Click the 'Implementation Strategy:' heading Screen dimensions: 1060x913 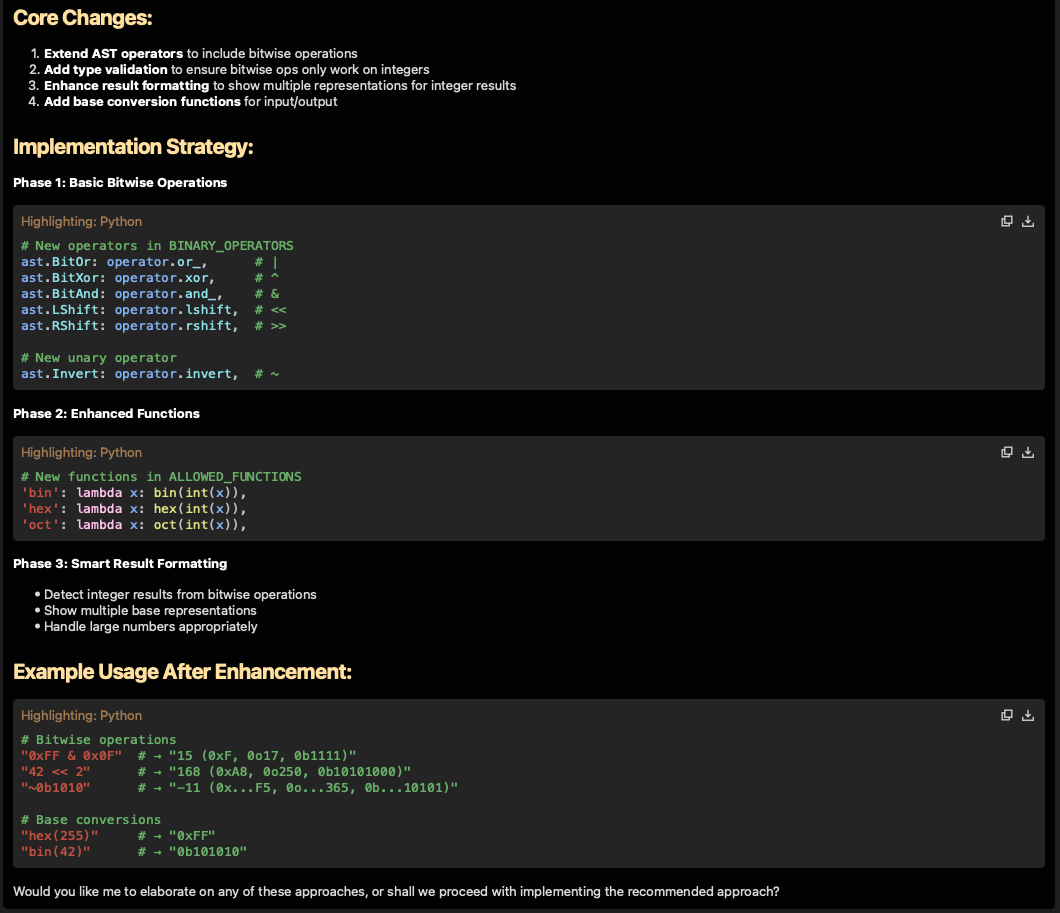[x=133, y=147]
